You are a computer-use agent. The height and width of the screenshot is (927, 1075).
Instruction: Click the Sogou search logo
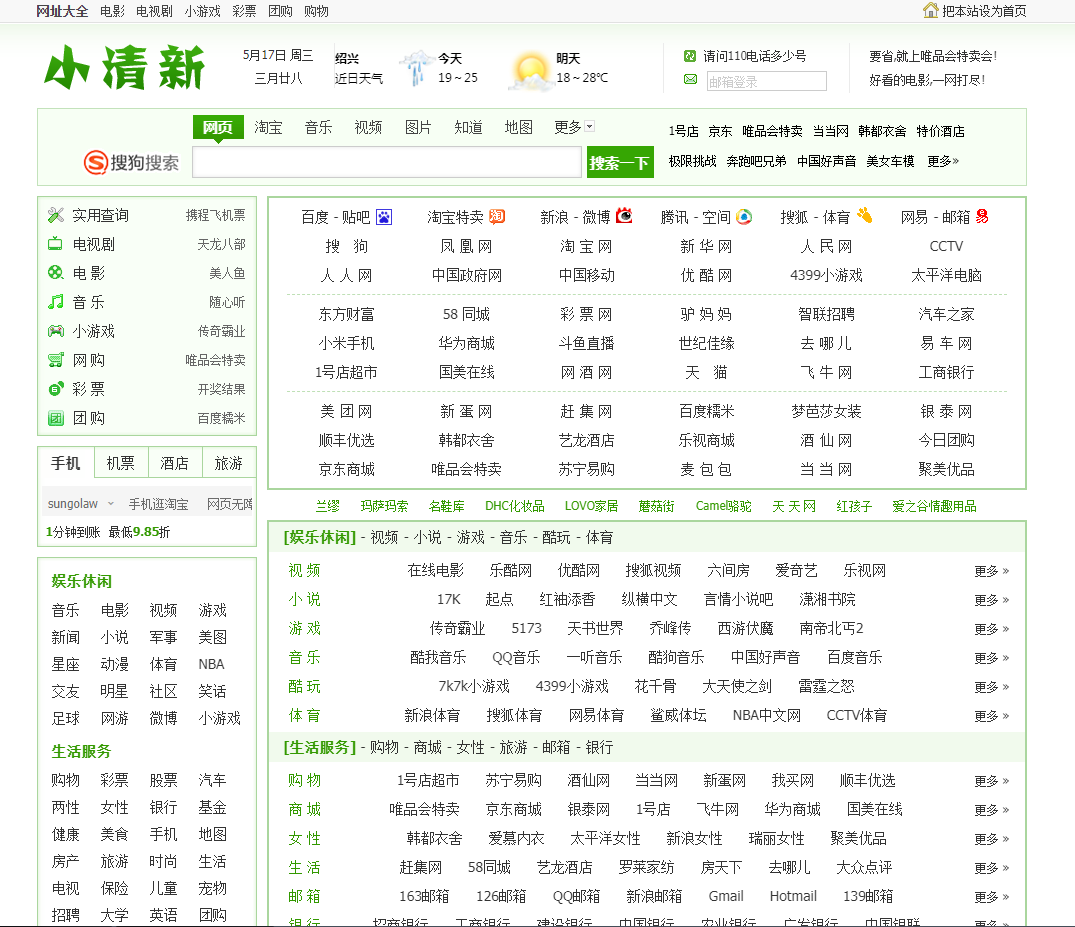point(131,162)
